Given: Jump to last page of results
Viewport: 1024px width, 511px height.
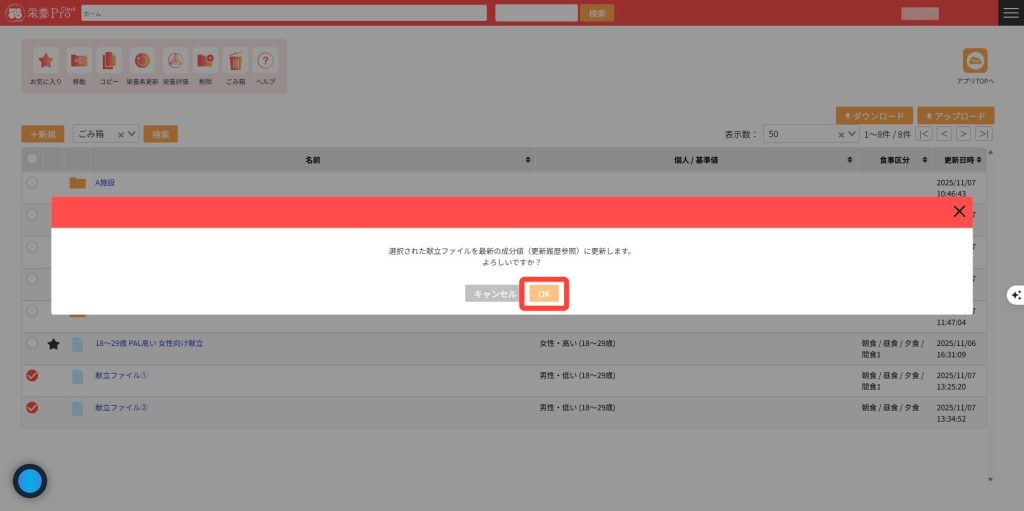Looking at the screenshot, I should pos(984,134).
